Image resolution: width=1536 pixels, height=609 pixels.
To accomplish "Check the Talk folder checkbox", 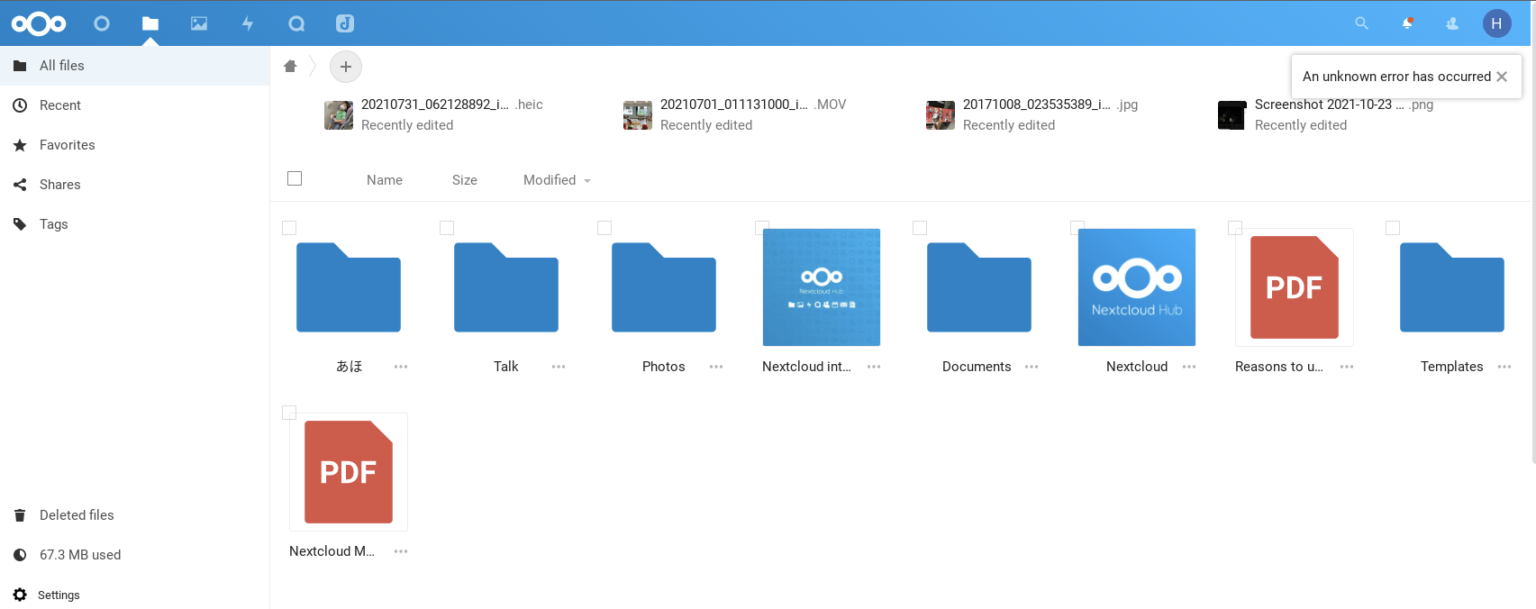I will pyautogui.click(x=447, y=227).
